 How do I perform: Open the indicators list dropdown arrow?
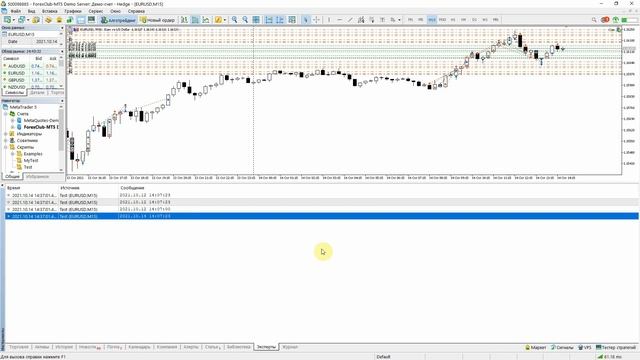pos(224,20)
